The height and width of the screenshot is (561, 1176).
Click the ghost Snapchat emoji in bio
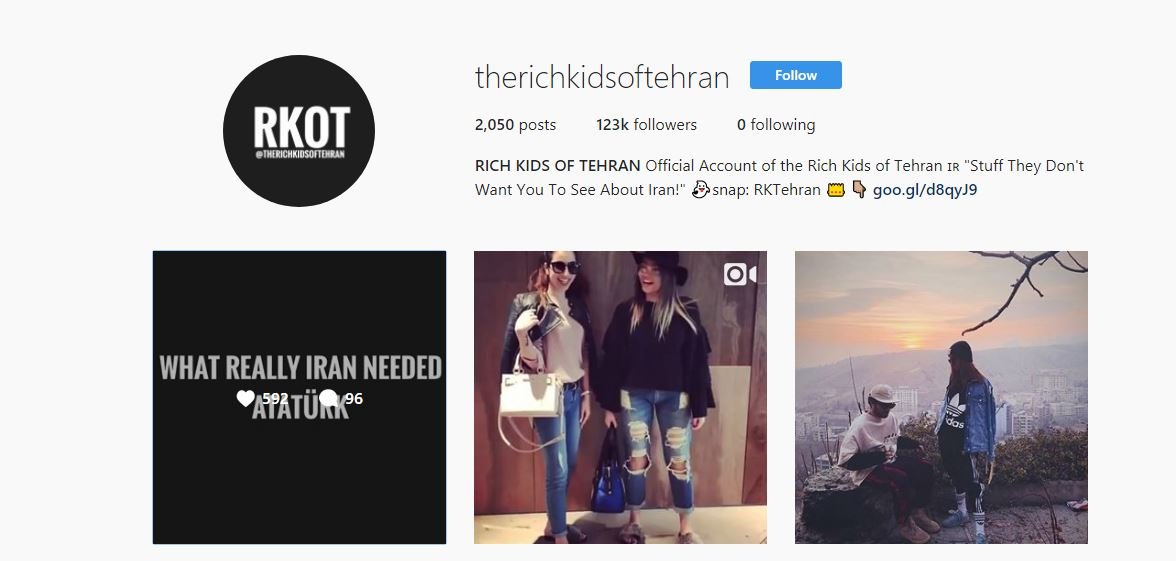(x=700, y=190)
